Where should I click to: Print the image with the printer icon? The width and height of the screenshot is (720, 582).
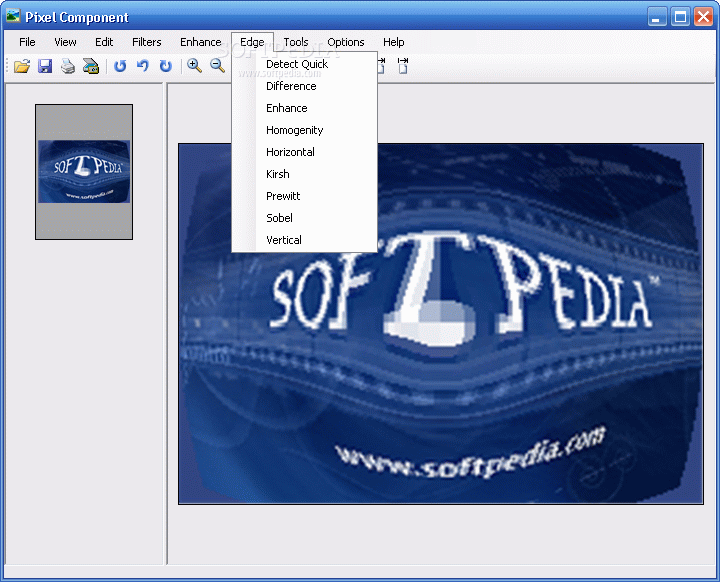click(68, 66)
